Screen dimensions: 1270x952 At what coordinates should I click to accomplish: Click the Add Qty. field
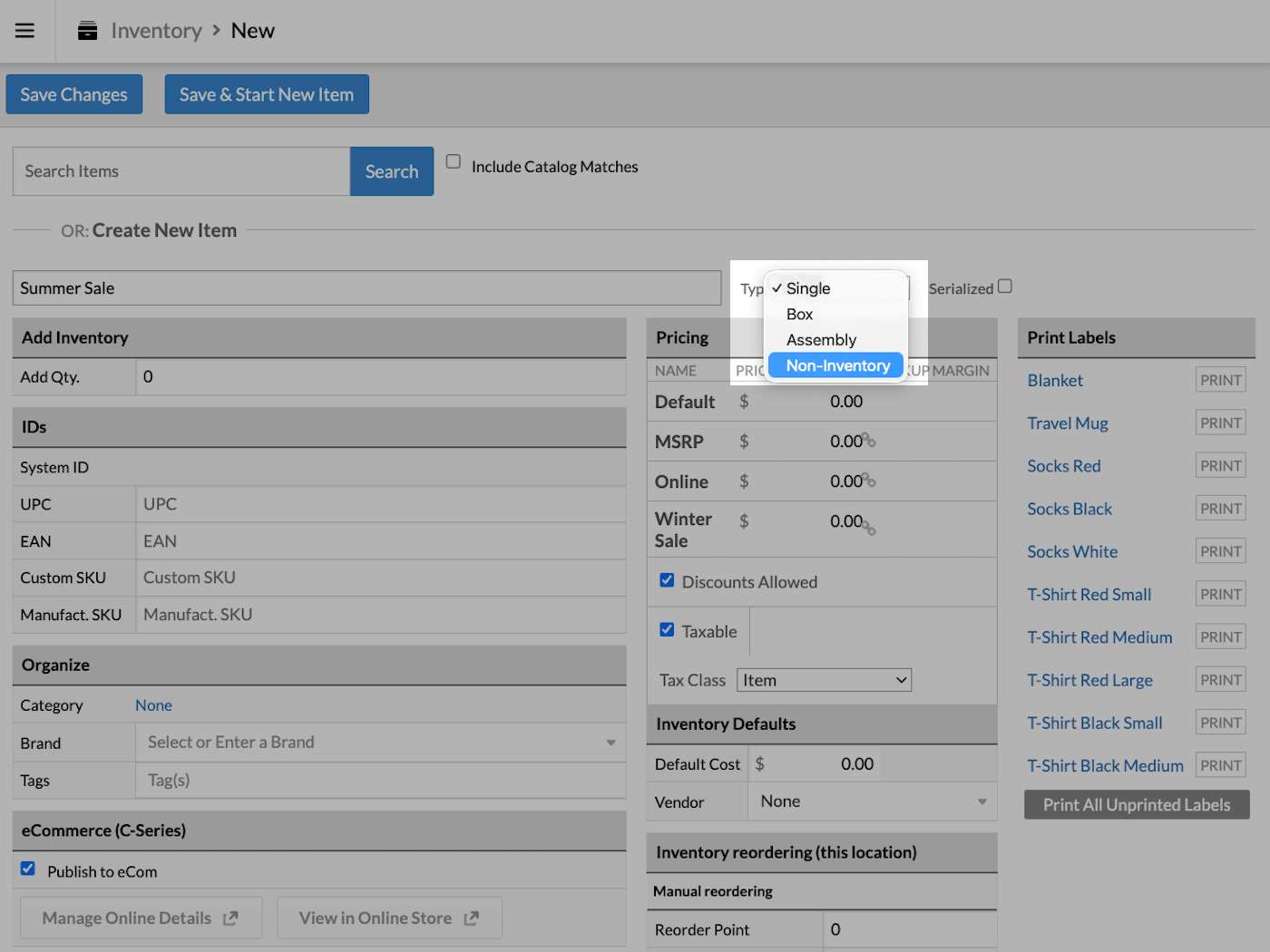click(381, 377)
